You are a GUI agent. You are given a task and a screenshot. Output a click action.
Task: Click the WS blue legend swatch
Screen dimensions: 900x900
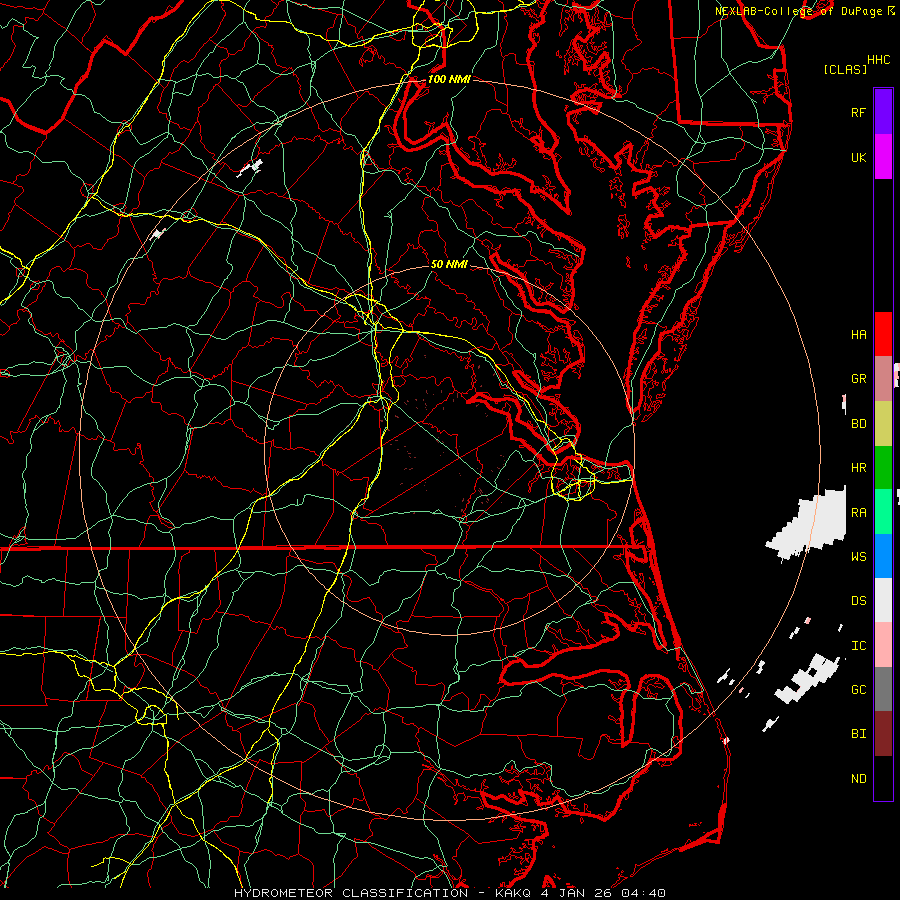883,556
